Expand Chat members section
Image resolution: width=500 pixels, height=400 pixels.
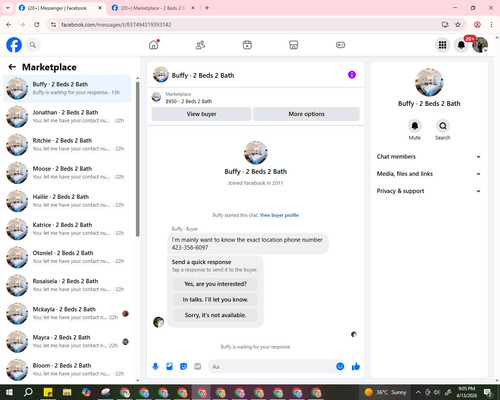click(x=429, y=157)
